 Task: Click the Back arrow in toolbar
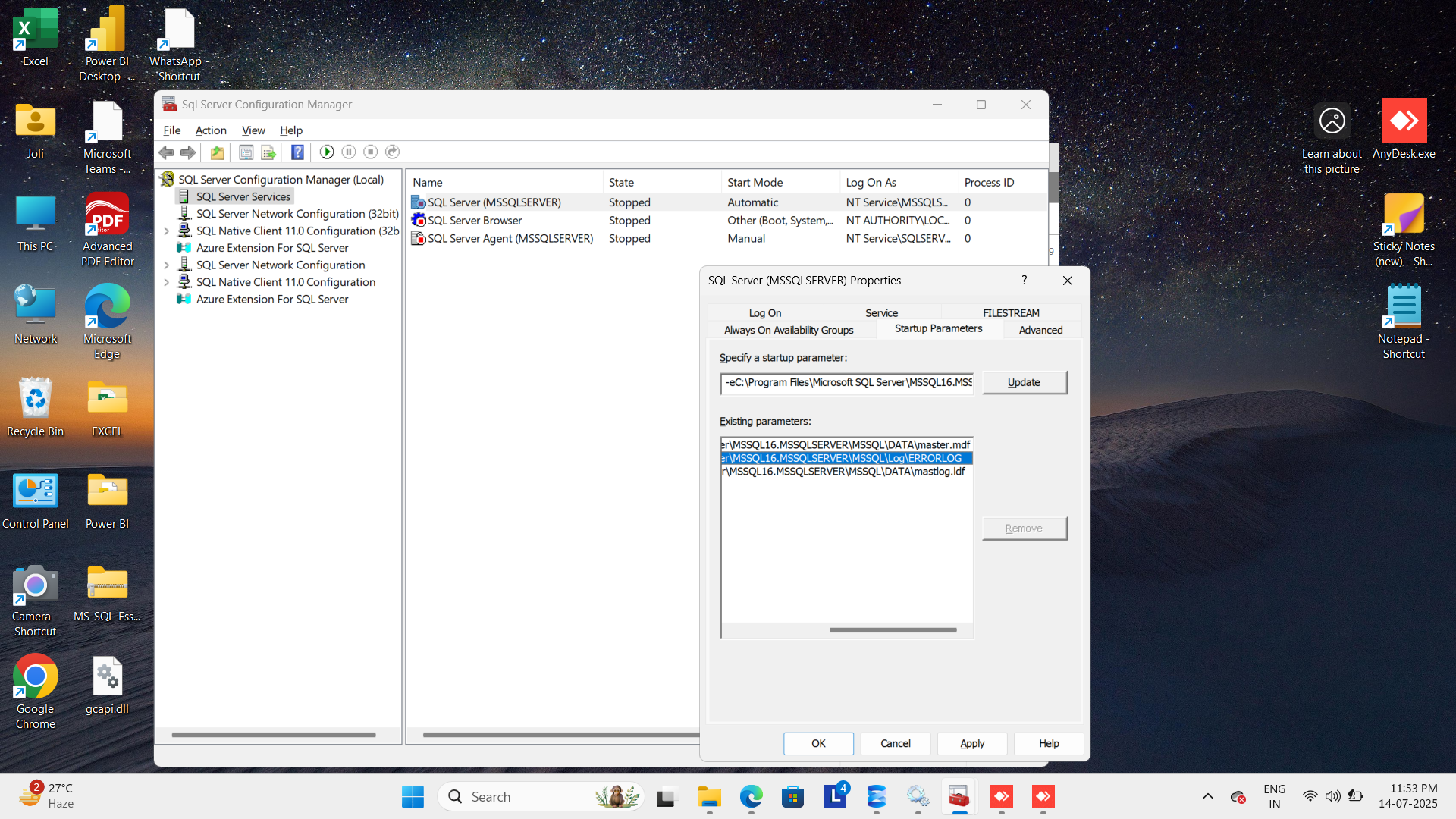click(x=166, y=152)
